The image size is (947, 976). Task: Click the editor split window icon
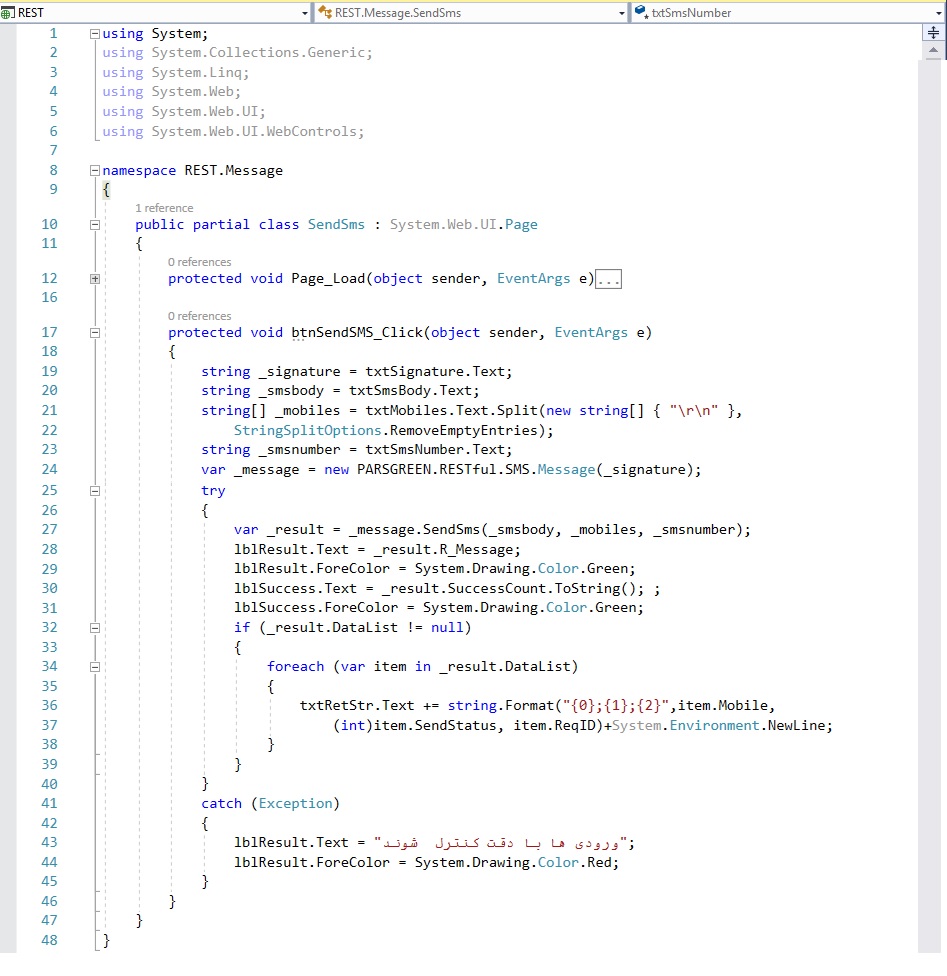934,33
